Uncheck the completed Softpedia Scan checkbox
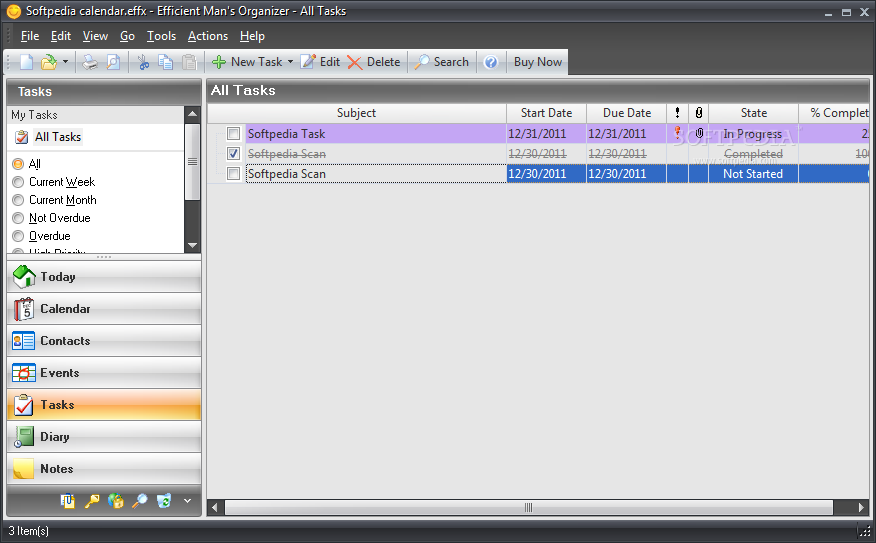This screenshot has width=876, height=543. (234, 154)
